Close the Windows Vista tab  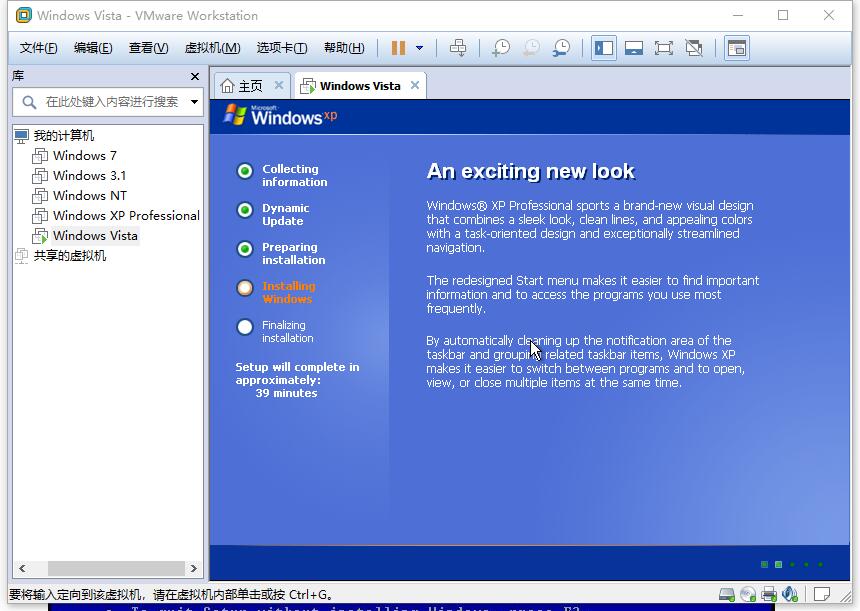(x=415, y=86)
